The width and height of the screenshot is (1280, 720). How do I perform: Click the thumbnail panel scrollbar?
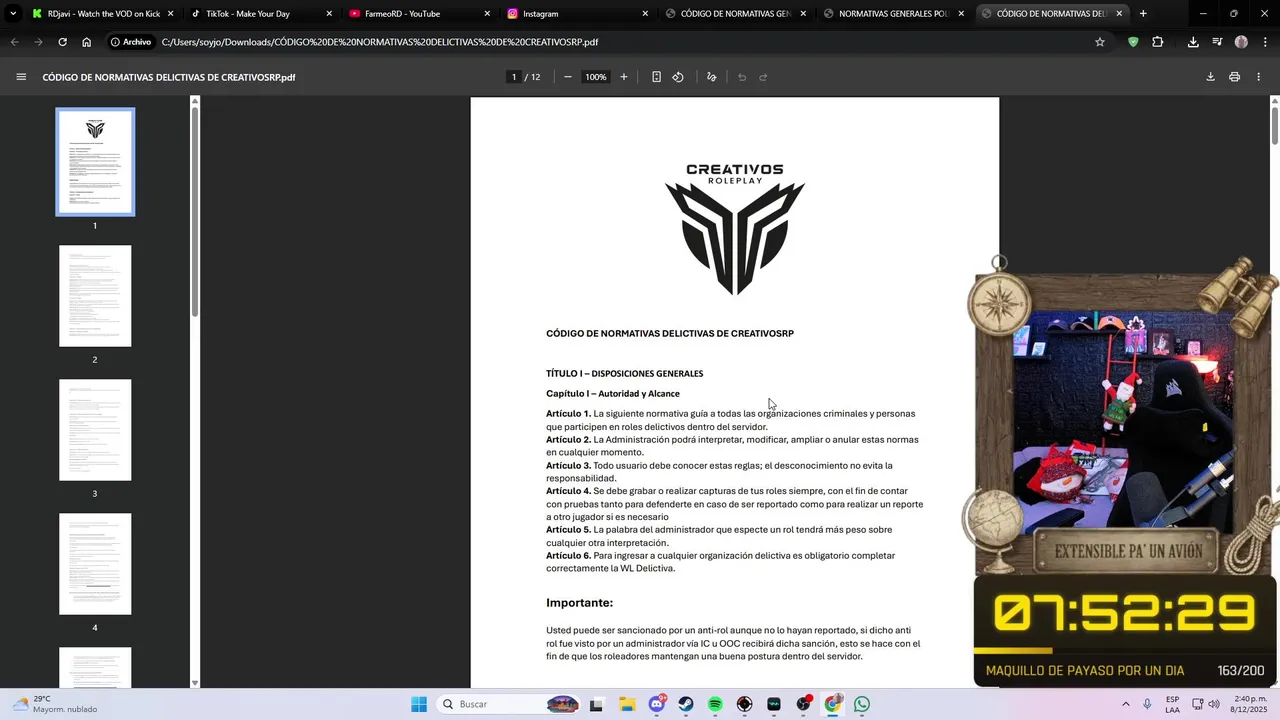(x=195, y=210)
